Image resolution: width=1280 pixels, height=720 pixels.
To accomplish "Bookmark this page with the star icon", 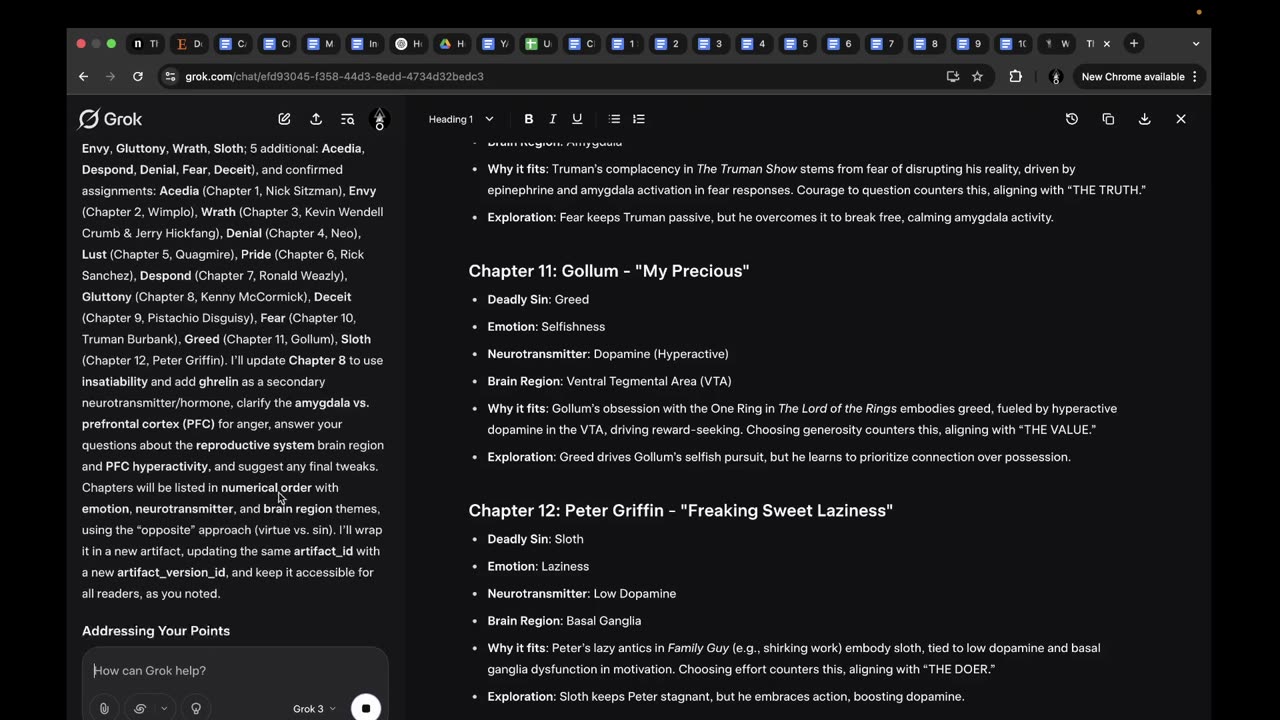I will 977,76.
